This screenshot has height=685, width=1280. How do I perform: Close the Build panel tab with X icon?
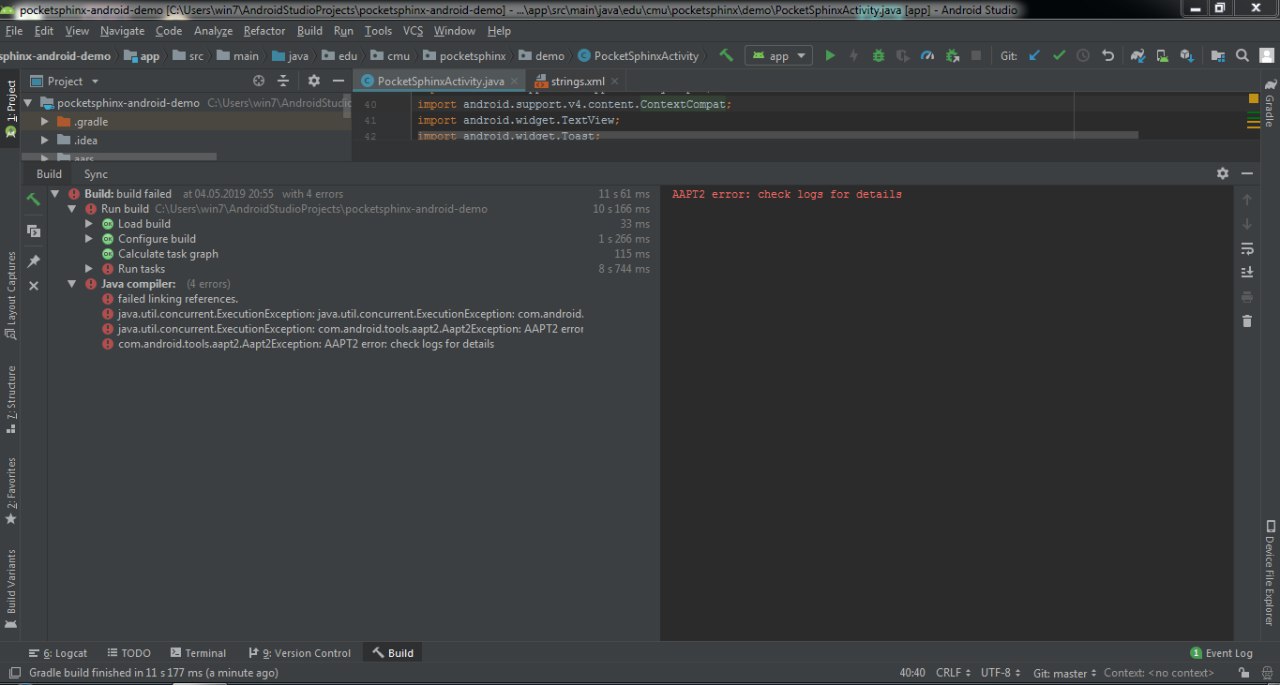point(33,286)
